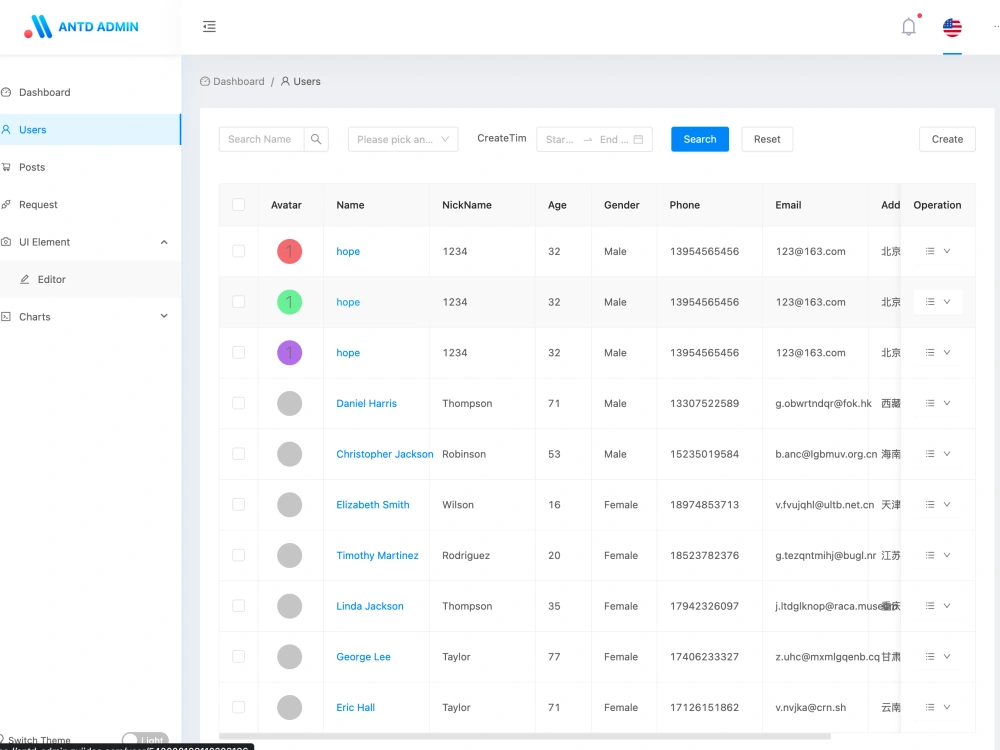Toggle the select-all header checkbox
1000x750 pixels.
(x=239, y=205)
